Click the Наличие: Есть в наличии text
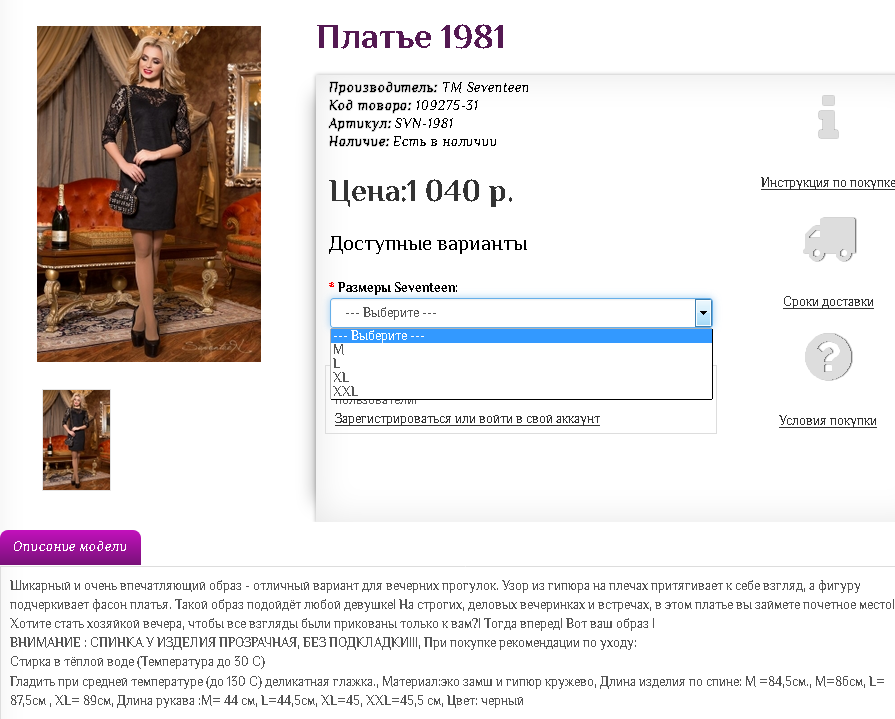The image size is (895, 719). click(x=413, y=142)
